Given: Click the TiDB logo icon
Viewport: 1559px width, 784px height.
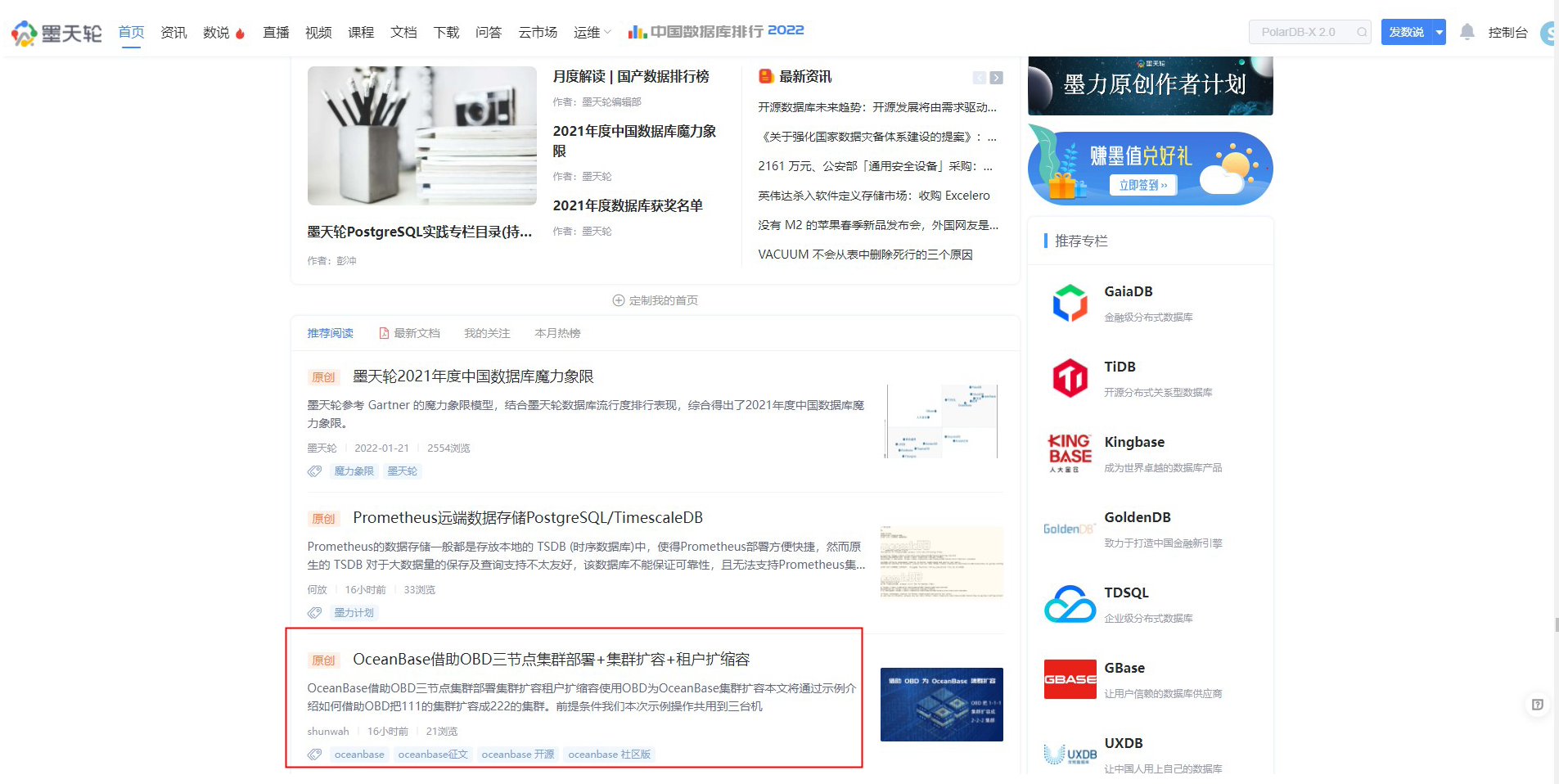Looking at the screenshot, I should (x=1070, y=378).
